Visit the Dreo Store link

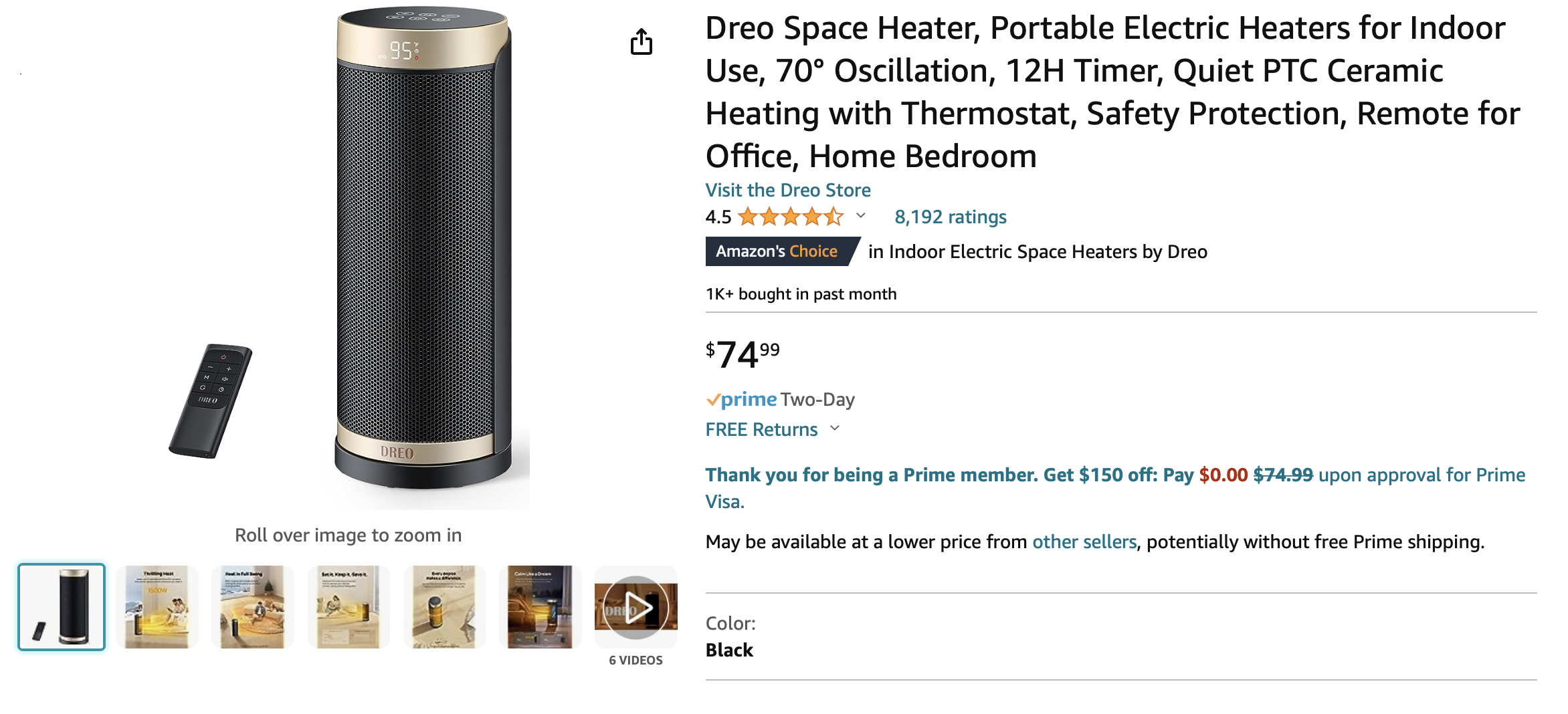(787, 191)
